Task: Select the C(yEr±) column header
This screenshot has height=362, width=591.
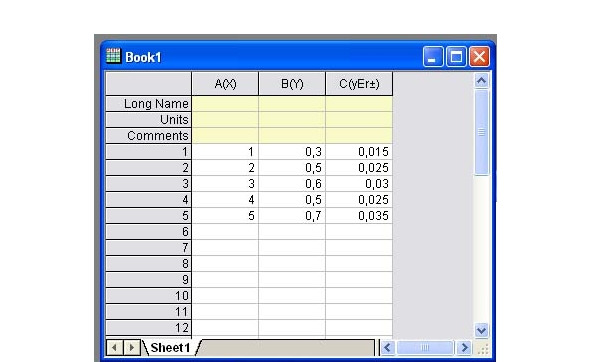Action: click(x=359, y=84)
